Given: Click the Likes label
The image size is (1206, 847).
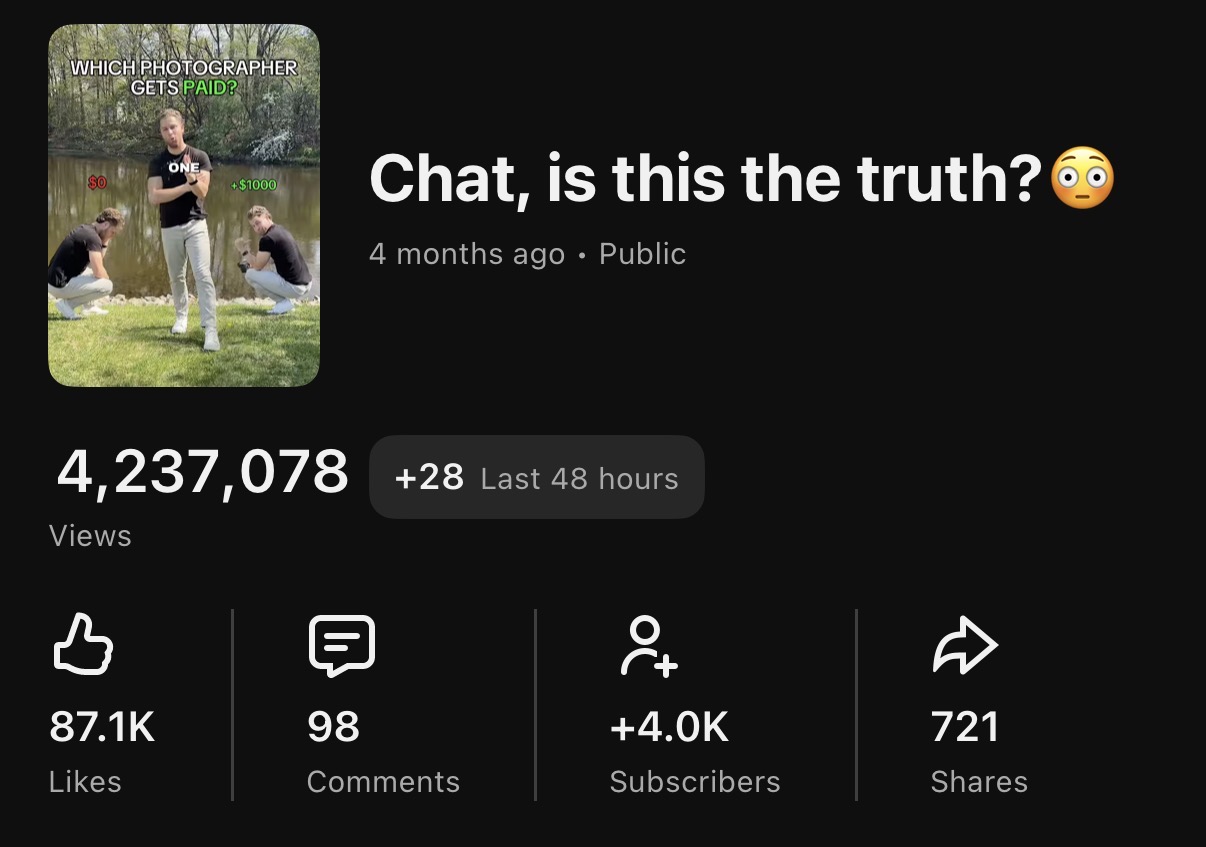Looking at the screenshot, I should 85,782.
